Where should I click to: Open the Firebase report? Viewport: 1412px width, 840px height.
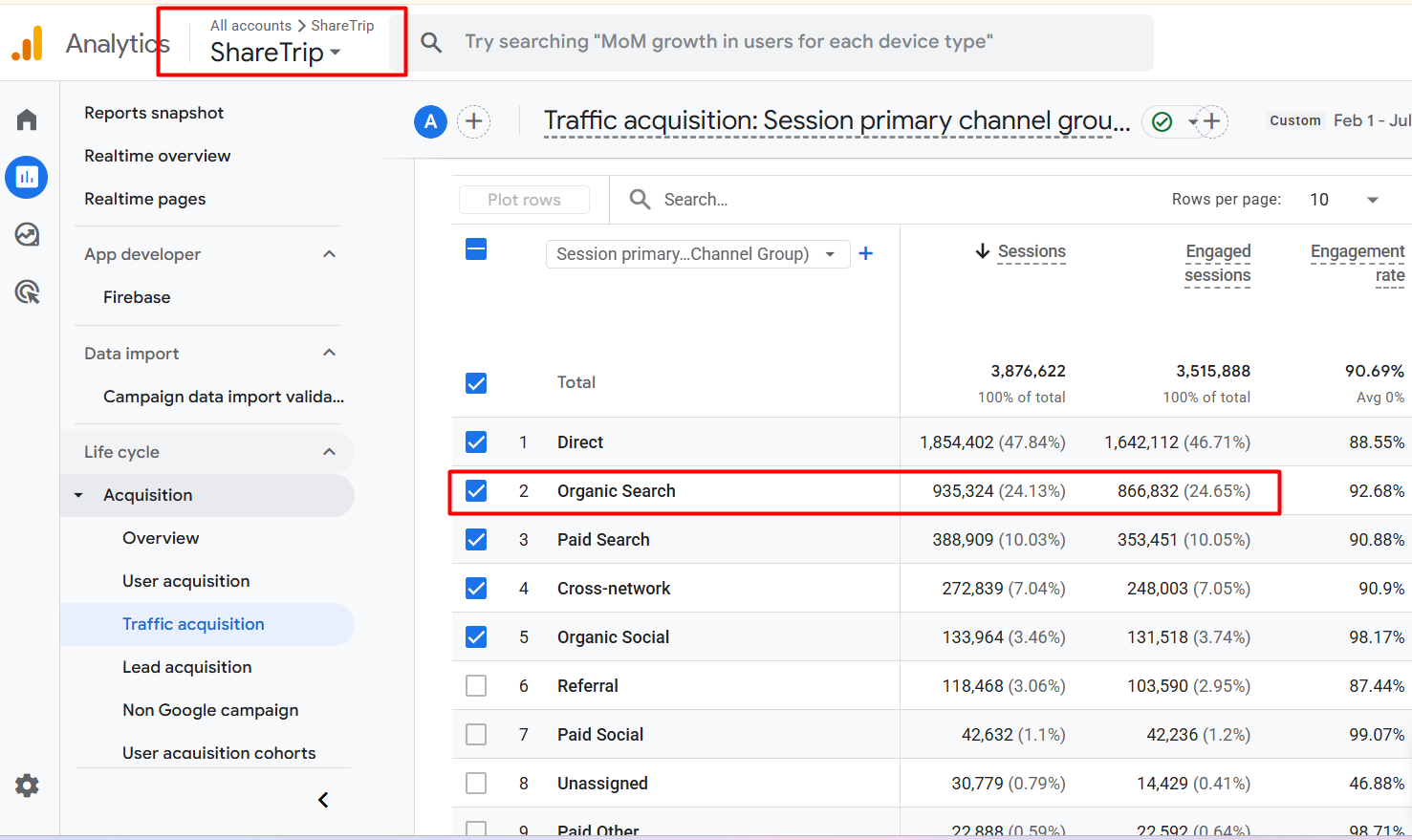(137, 297)
